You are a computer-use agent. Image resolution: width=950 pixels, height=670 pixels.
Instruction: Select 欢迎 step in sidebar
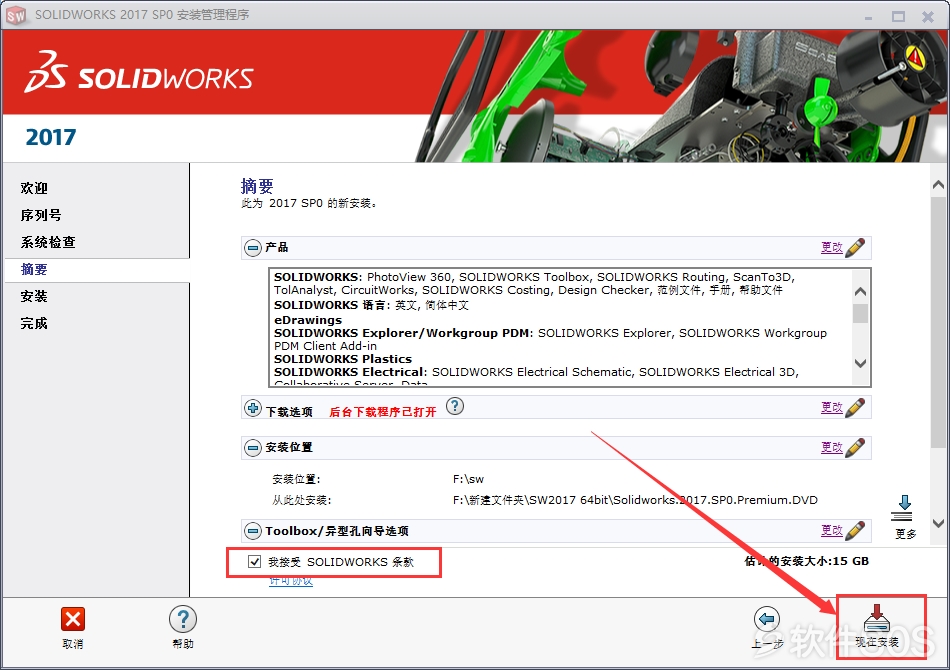pyautogui.click(x=34, y=188)
